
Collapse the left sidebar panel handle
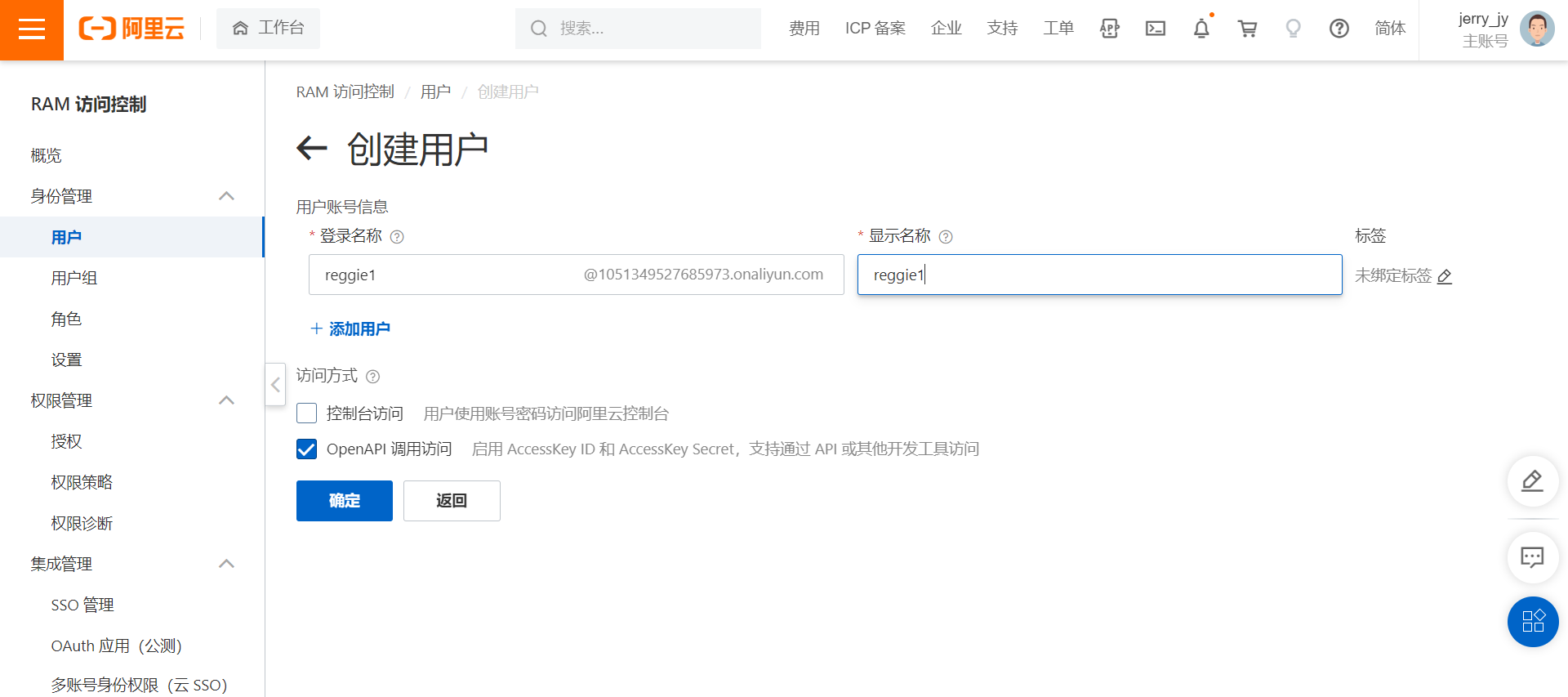coord(275,384)
